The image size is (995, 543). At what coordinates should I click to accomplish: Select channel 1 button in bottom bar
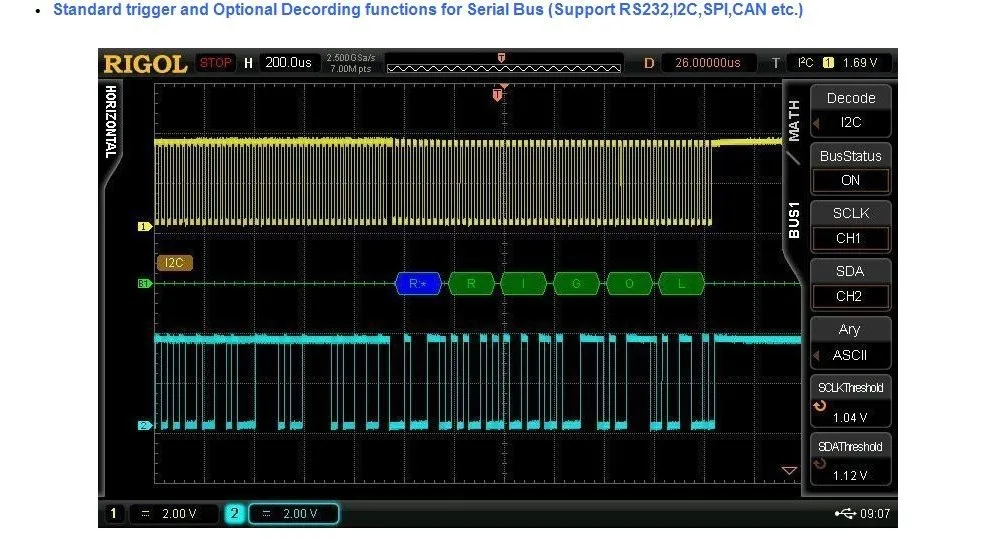114,513
